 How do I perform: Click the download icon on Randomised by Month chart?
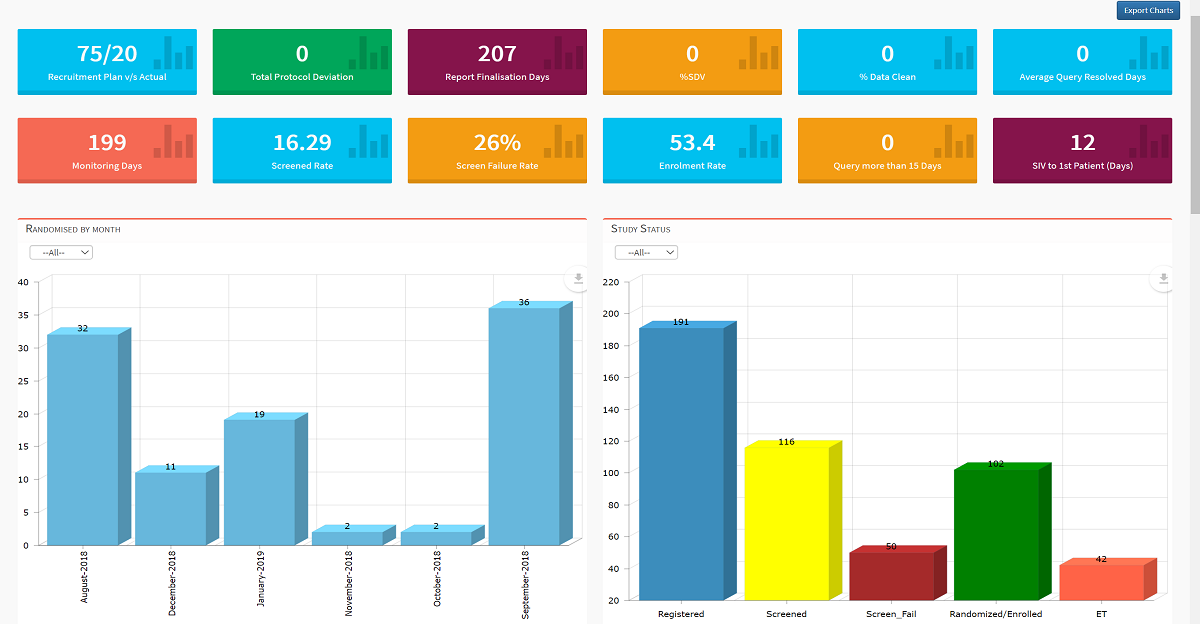[x=577, y=280]
